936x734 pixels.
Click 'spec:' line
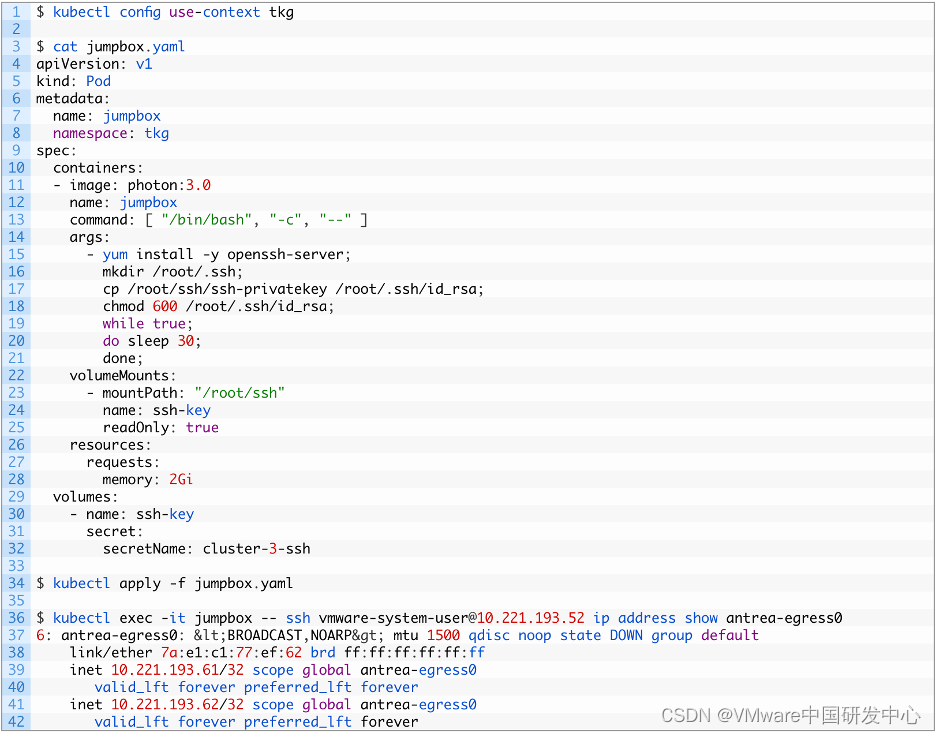pyautogui.click(x=57, y=150)
